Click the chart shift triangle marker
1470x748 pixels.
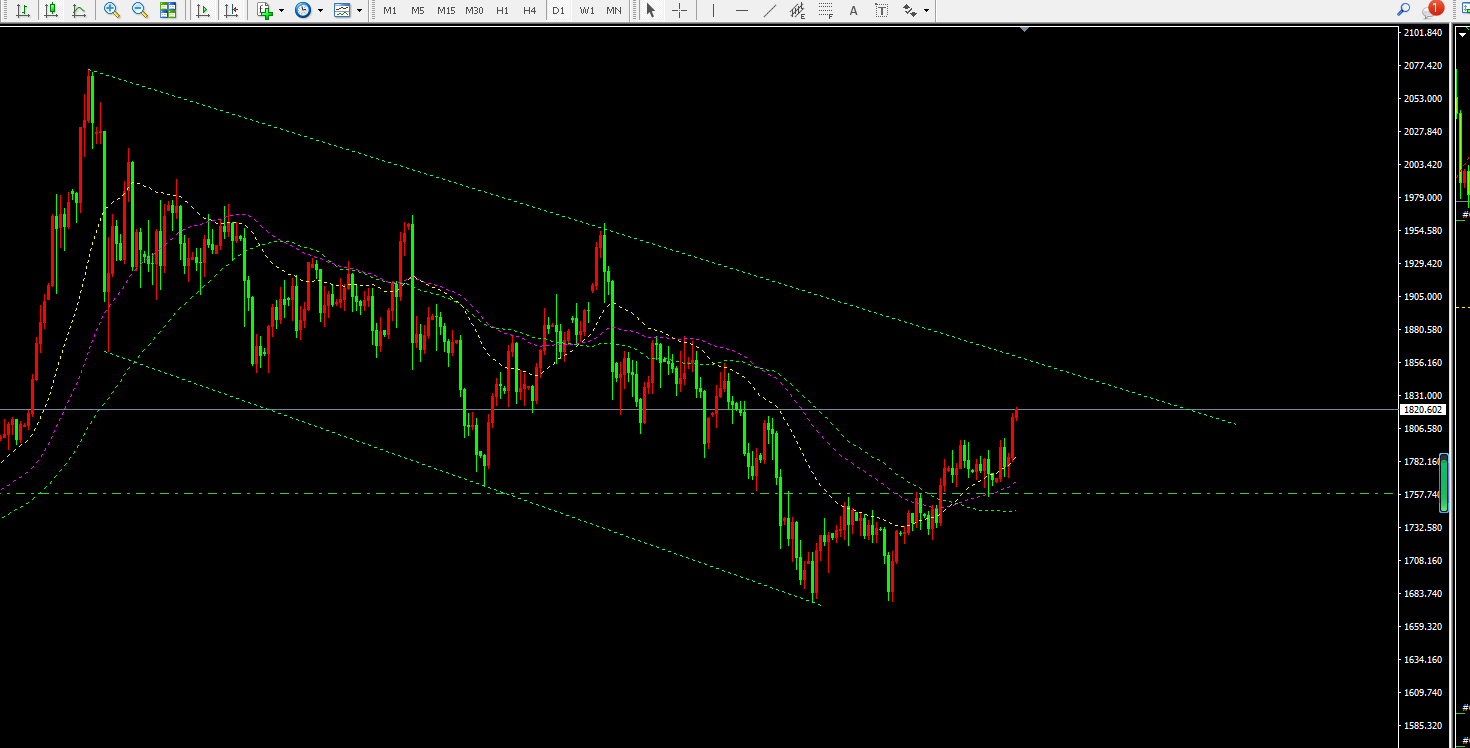(x=1025, y=30)
